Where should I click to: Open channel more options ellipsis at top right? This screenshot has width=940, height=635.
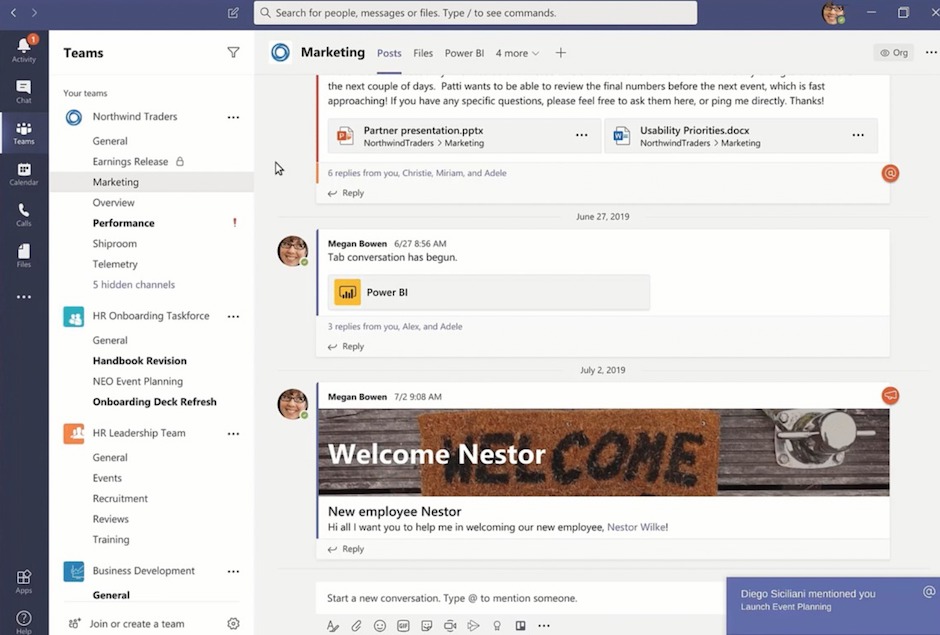pos(931,53)
